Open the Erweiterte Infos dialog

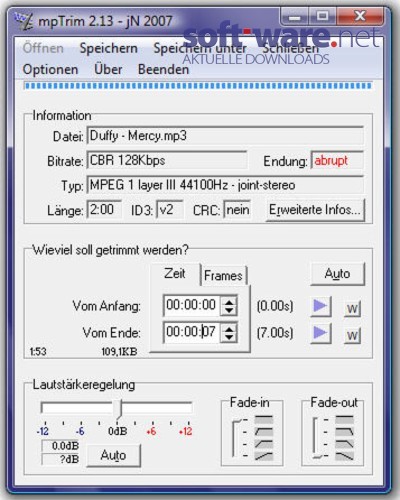click(x=315, y=210)
